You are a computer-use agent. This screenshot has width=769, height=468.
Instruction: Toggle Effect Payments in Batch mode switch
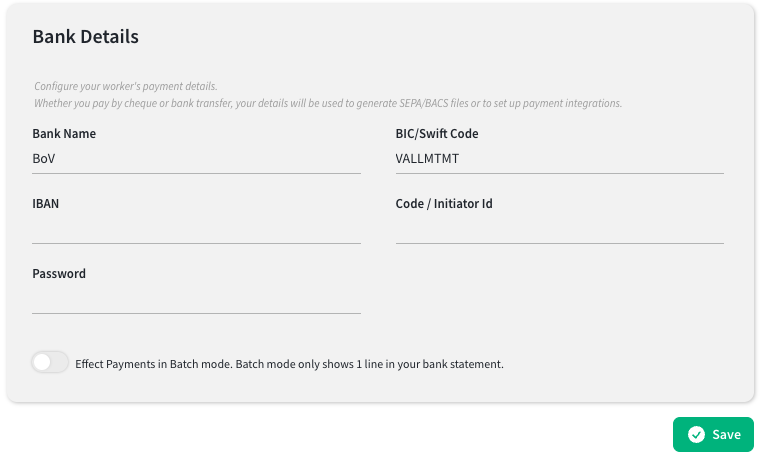[50, 363]
